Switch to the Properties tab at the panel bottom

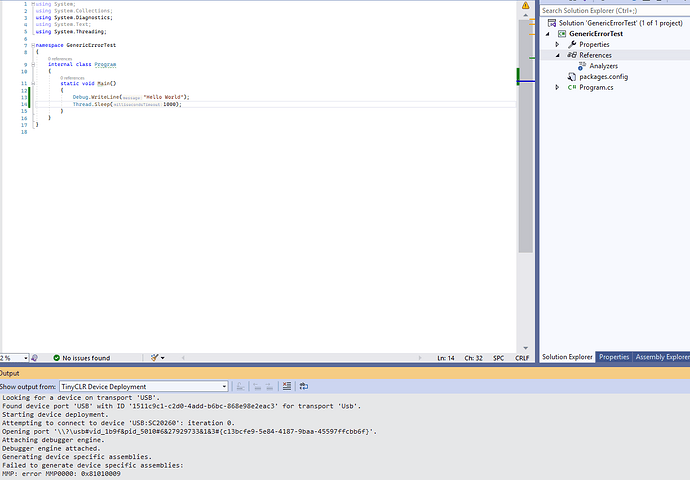(x=614, y=357)
